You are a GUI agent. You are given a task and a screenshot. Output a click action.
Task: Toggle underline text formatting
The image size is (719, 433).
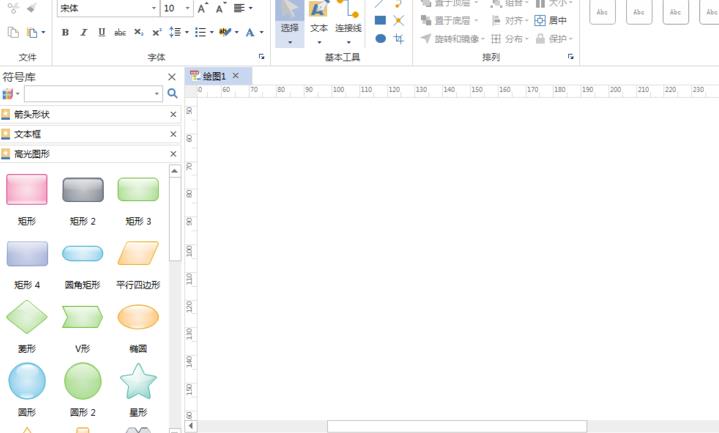tap(101, 33)
